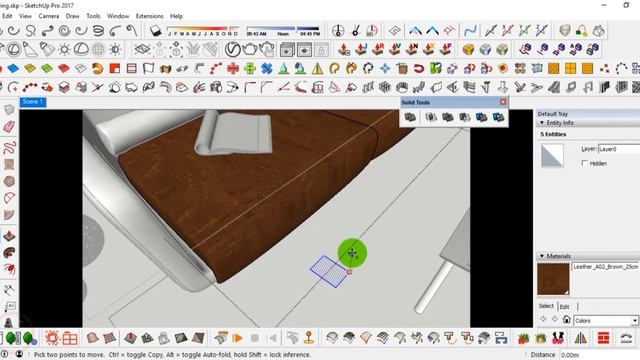The width and height of the screenshot is (640, 360).
Task: Click the play animation button
Action: coord(238,338)
